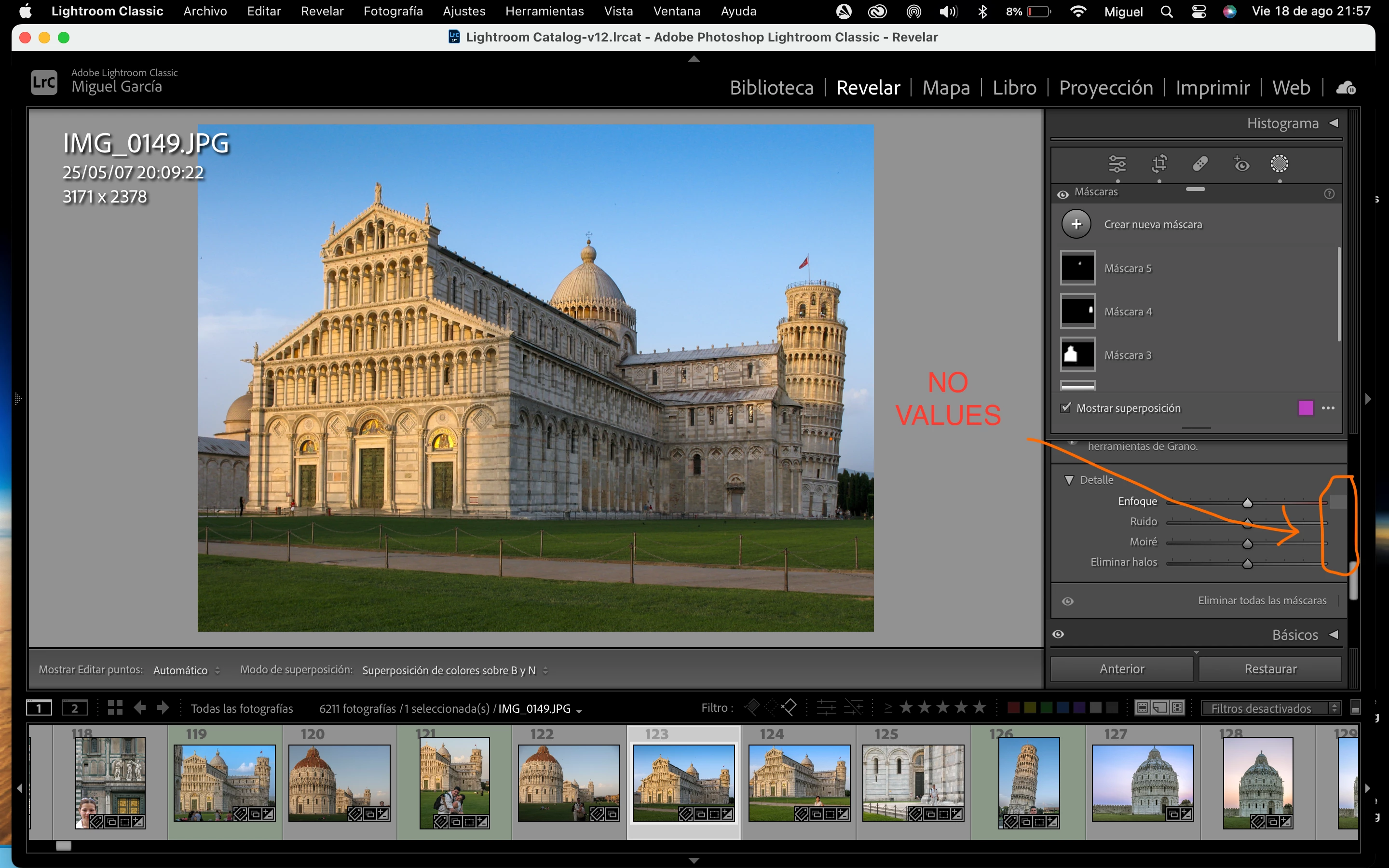Image resolution: width=1389 pixels, height=868 pixels.
Task: Toggle the Básicos panel eye switch
Action: 1059,634
